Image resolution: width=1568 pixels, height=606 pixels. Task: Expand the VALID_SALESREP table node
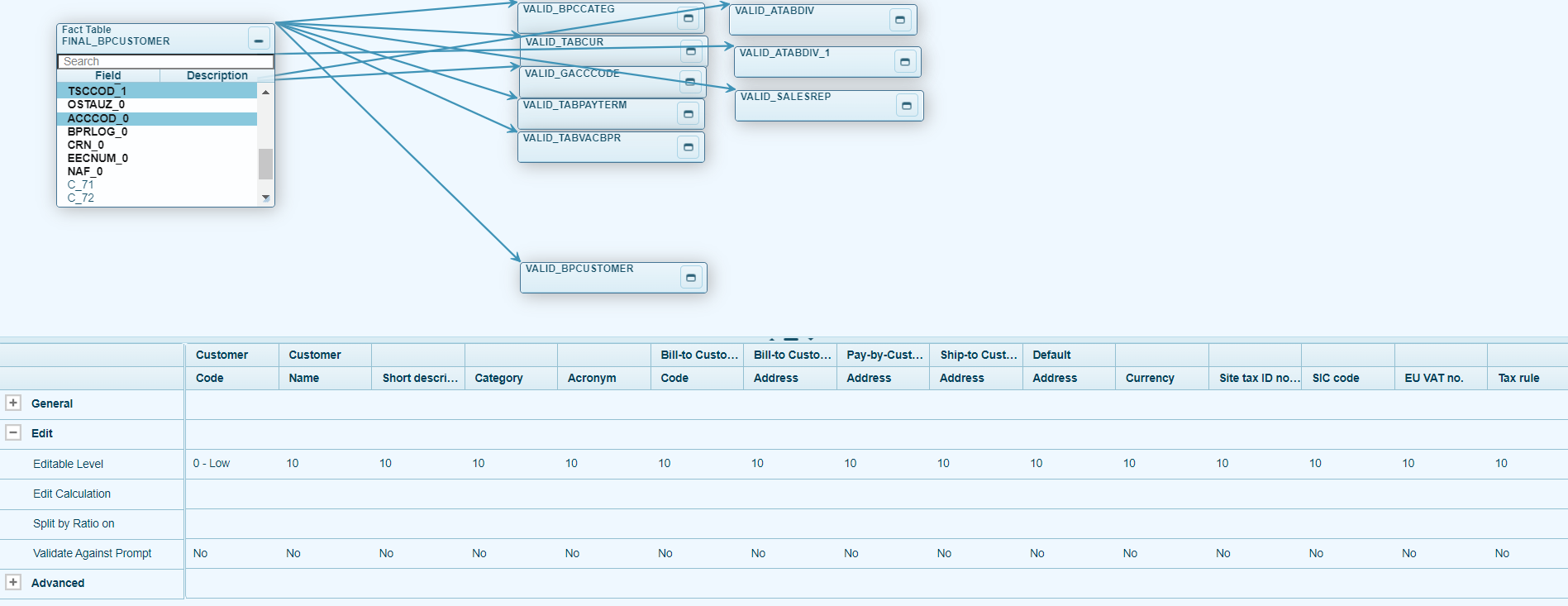[907, 106]
